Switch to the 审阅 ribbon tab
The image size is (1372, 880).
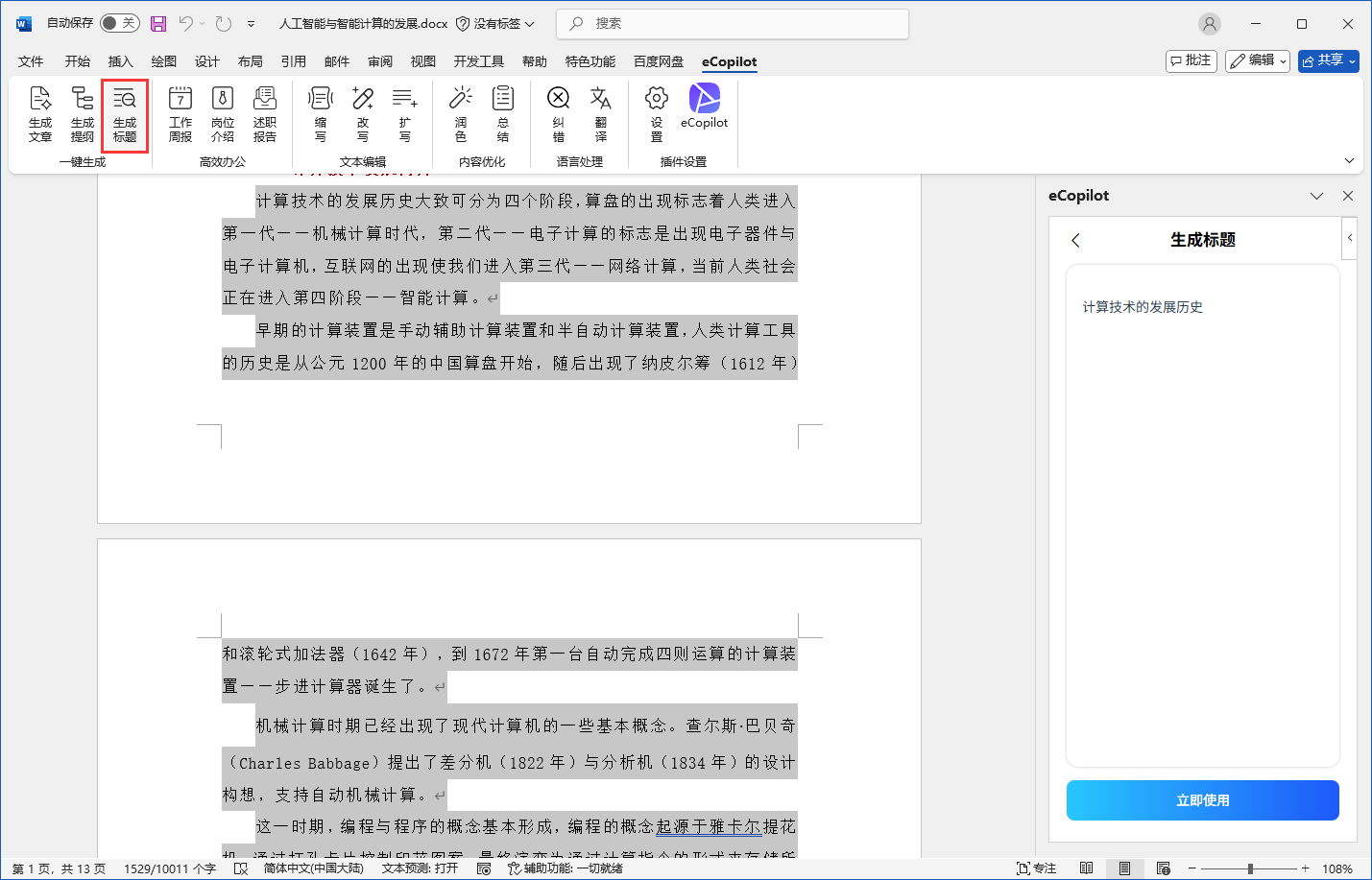point(379,60)
